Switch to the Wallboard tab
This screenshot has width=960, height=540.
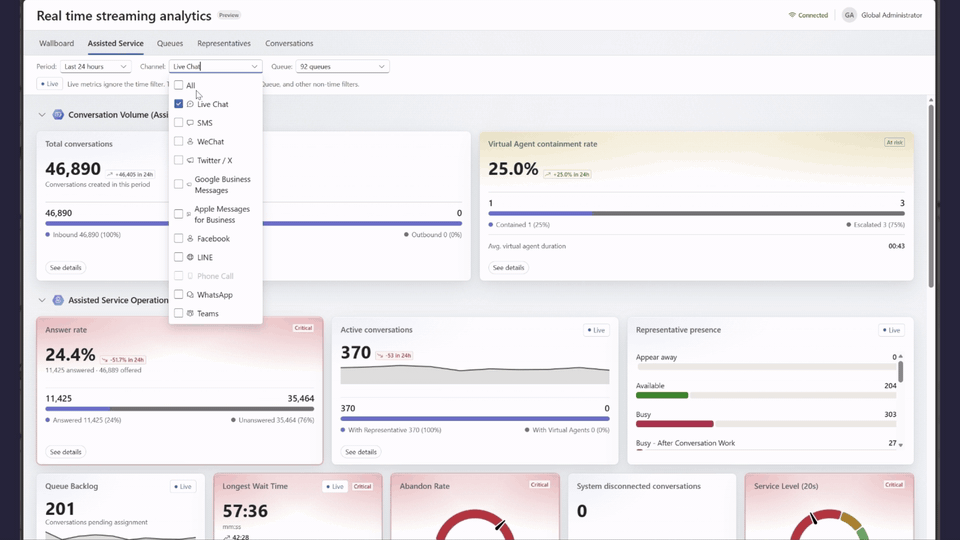click(56, 43)
